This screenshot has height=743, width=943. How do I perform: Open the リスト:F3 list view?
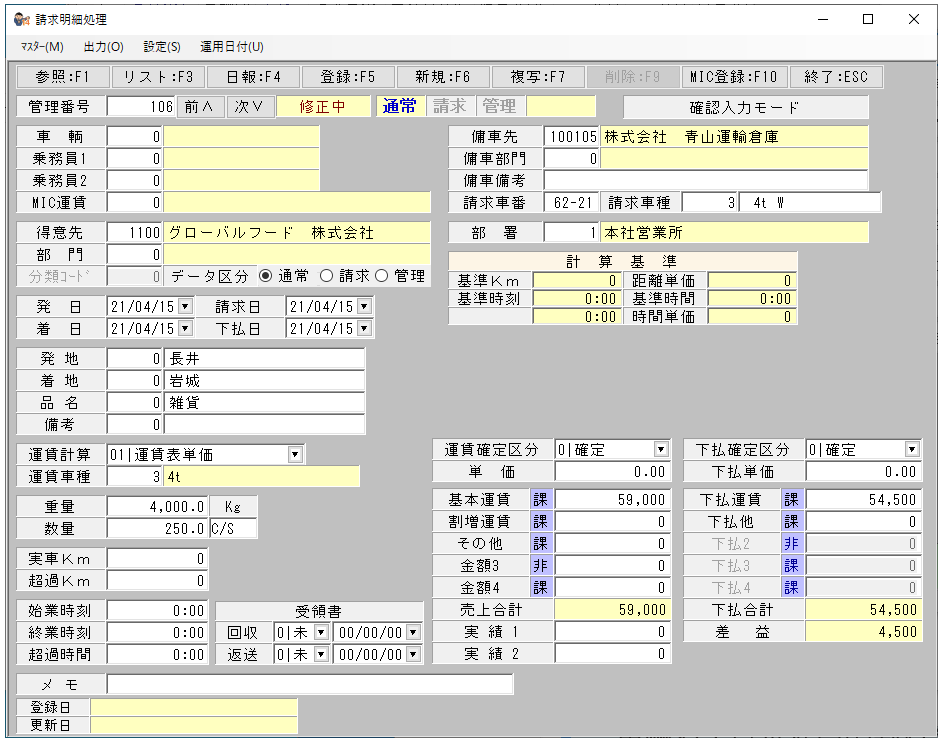pos(158,77)
